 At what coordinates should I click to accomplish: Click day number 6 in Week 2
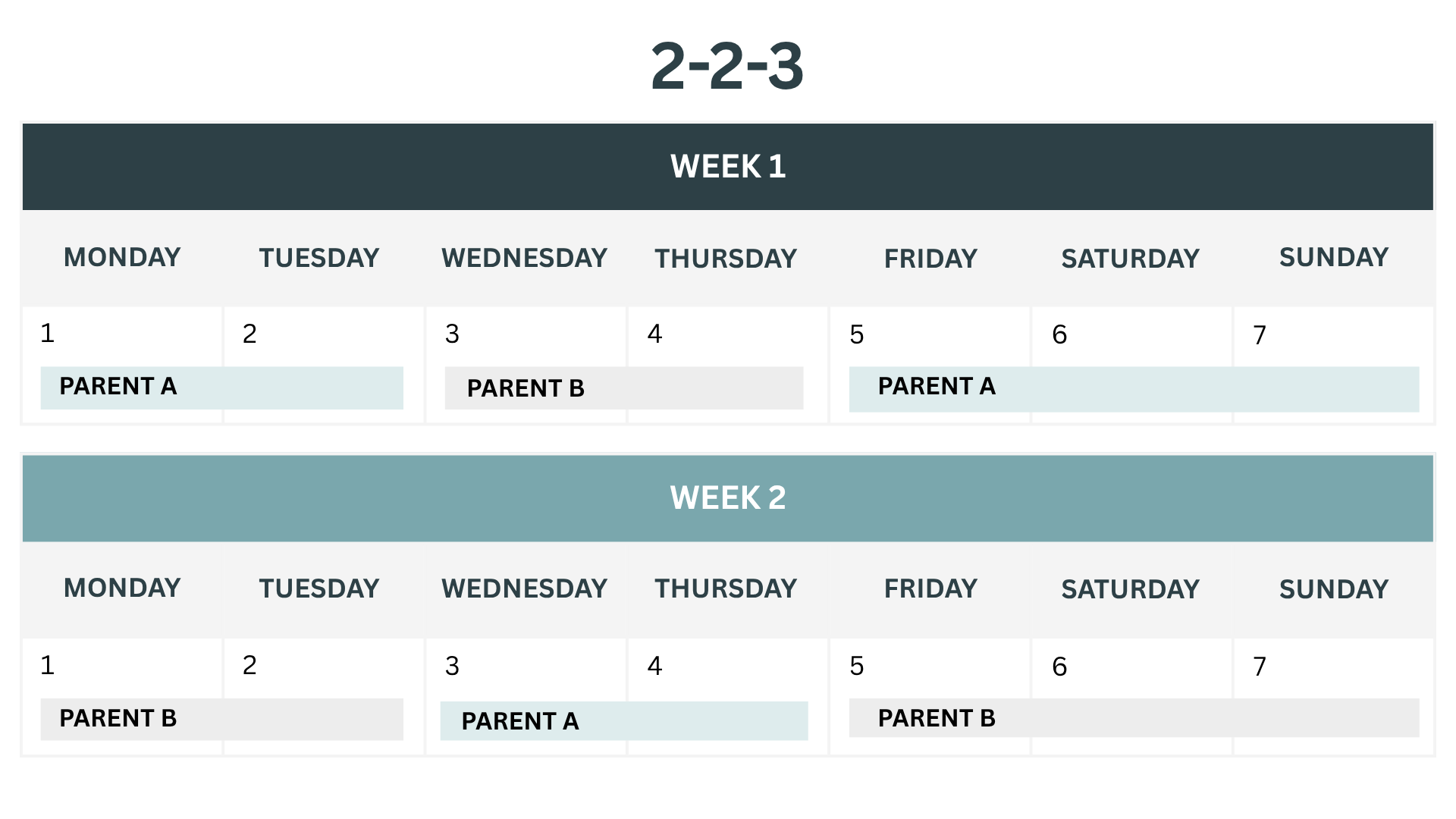pyautogui.click(x=1059, y=667)
